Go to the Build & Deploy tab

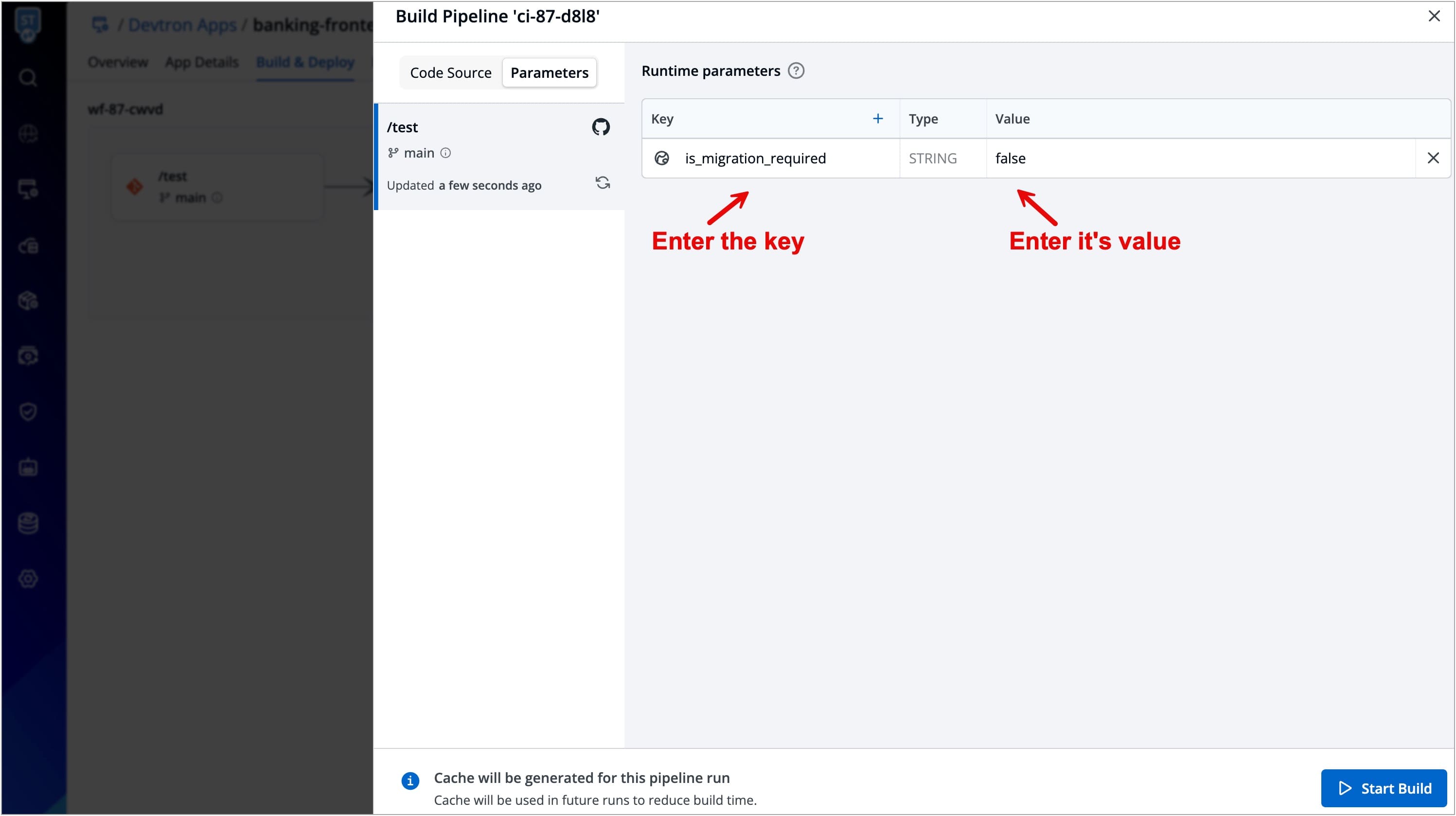(x=305, y=62)
